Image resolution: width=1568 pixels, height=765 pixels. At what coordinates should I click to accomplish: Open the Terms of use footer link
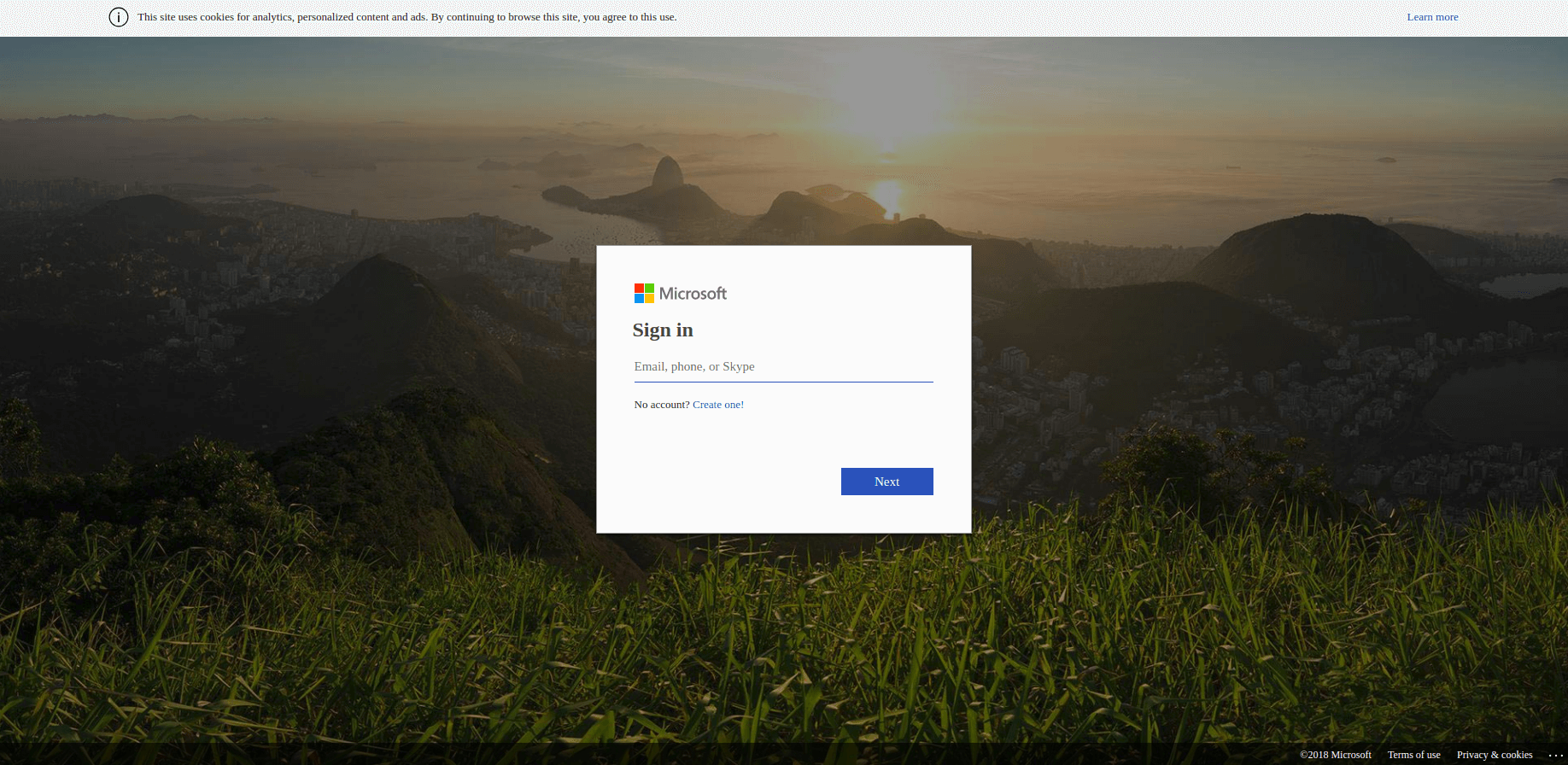tap(1413, 755)
